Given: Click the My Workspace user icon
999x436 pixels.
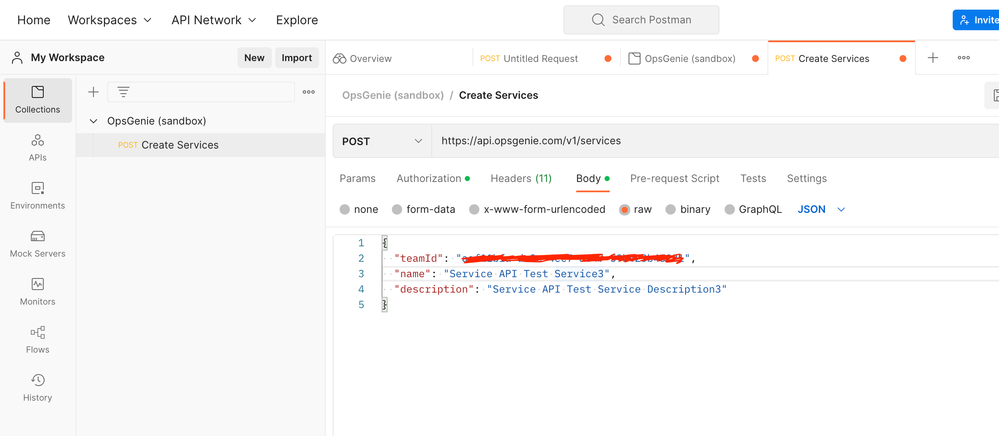Looking at the screenshot, I should pyautogui.click(x=17, y=57).
